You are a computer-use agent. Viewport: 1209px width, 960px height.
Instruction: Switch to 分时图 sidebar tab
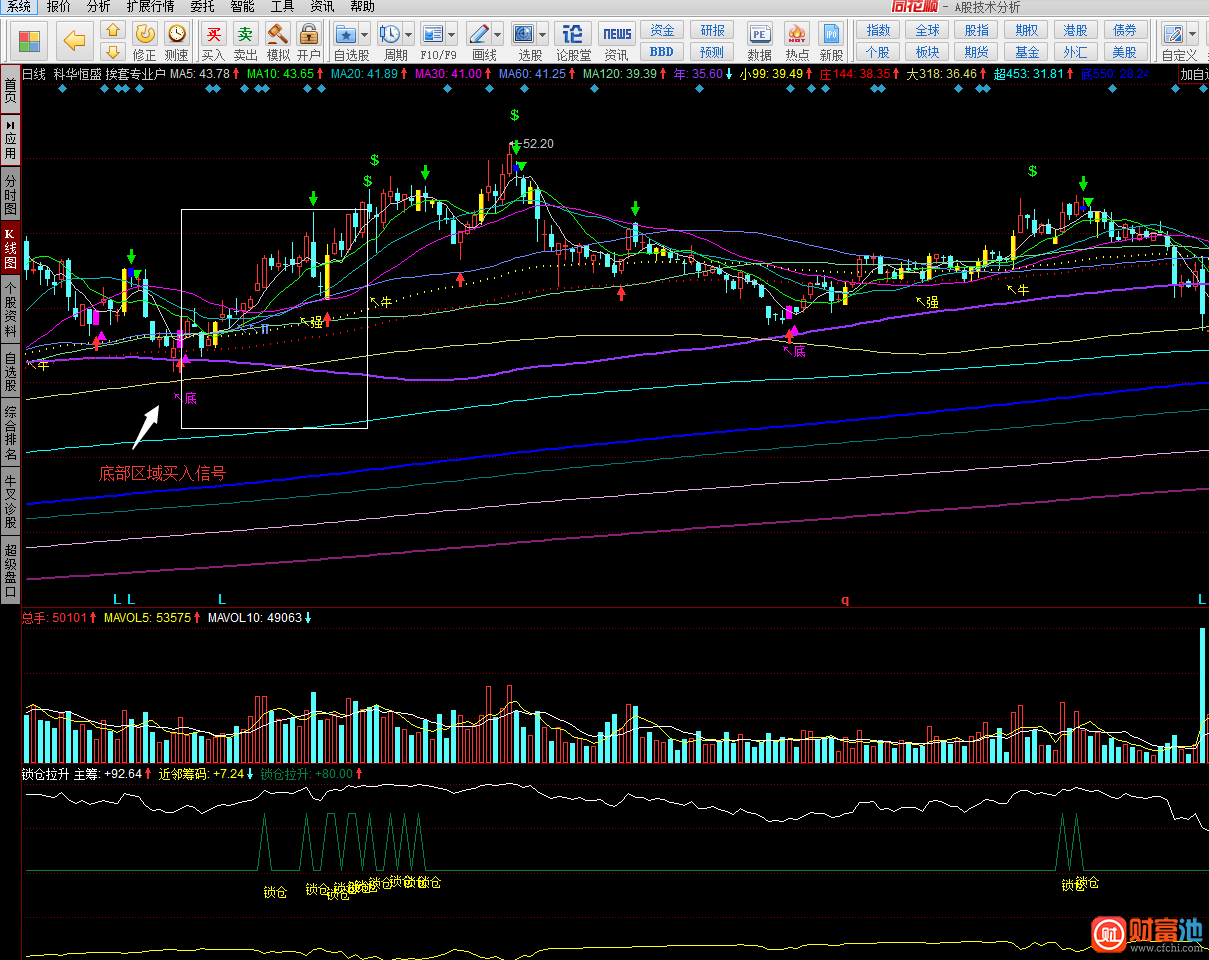point(10,194)
